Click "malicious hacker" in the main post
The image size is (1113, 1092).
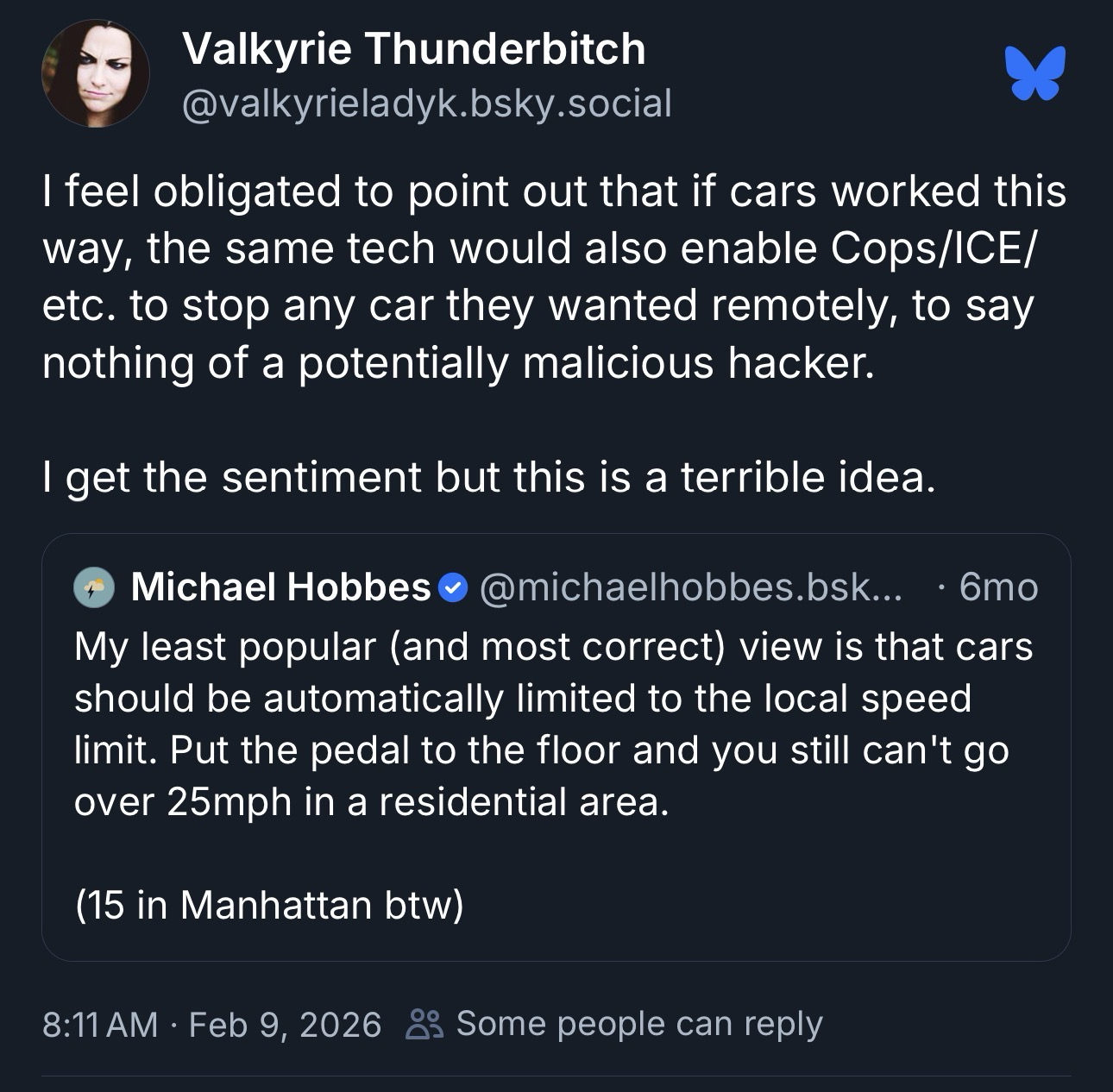pos(698,363)
